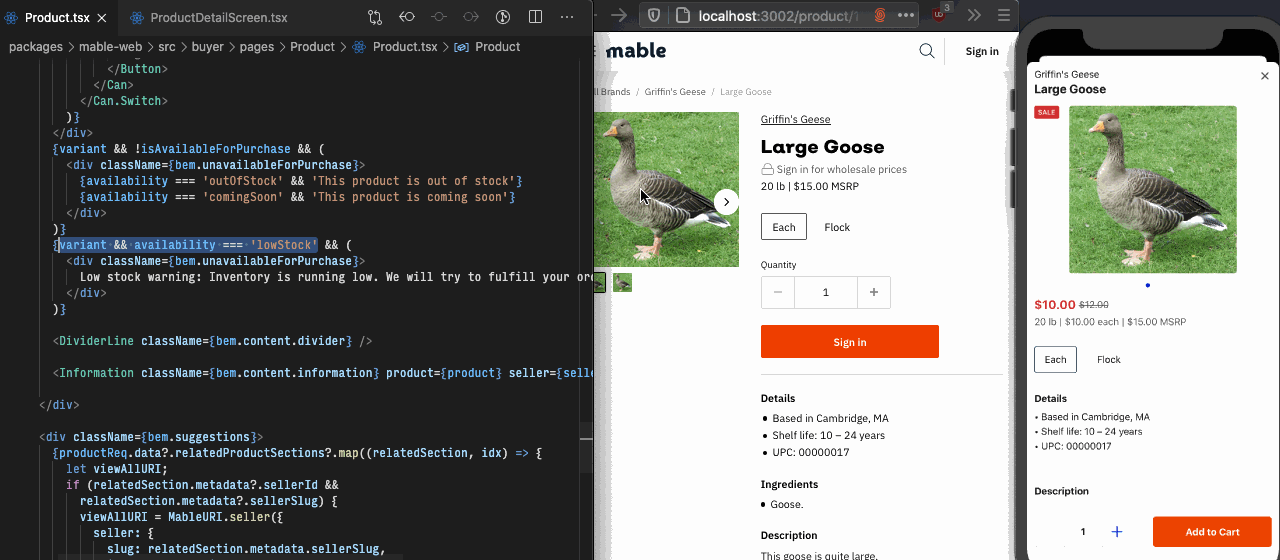Click the page info icon in the address bar
This screenshot has width=1280, height=560.
[683, 15]
